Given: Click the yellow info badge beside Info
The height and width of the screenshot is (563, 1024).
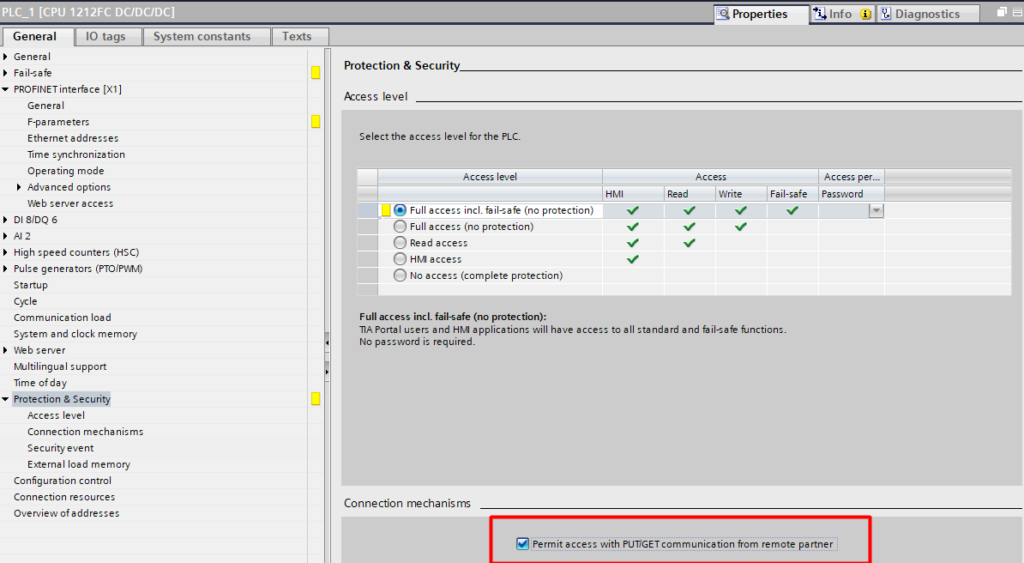Looking at the screenshot, I should click(x=865, y=14).
